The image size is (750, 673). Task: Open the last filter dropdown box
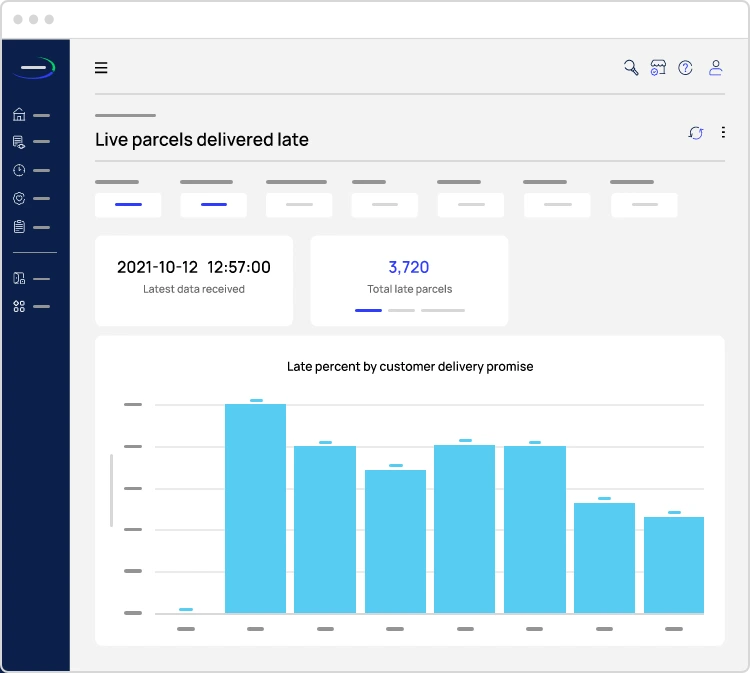pyautogui.click(x=644, y=205)
